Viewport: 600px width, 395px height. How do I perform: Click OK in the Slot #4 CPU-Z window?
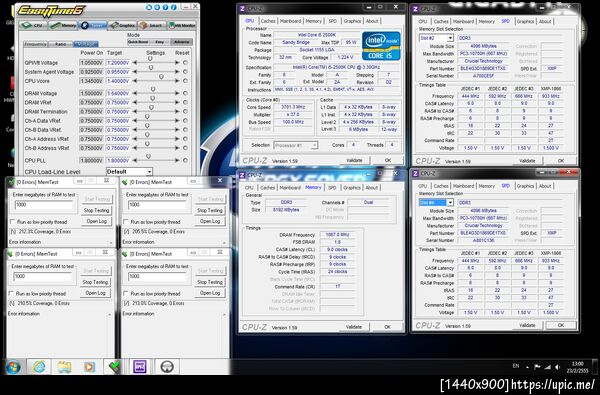point(561,325)
